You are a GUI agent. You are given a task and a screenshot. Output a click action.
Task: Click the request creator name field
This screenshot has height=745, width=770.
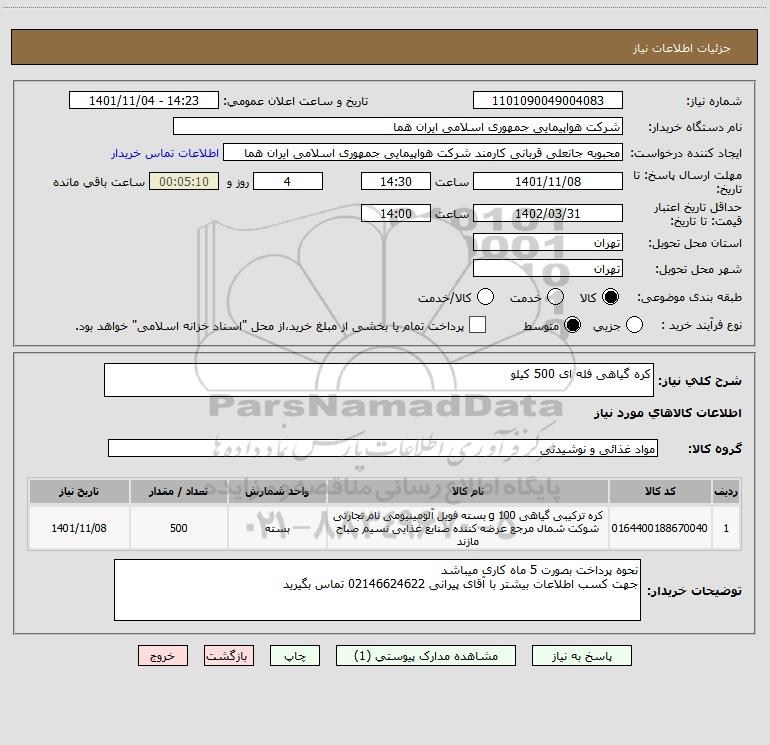point(423,153)
